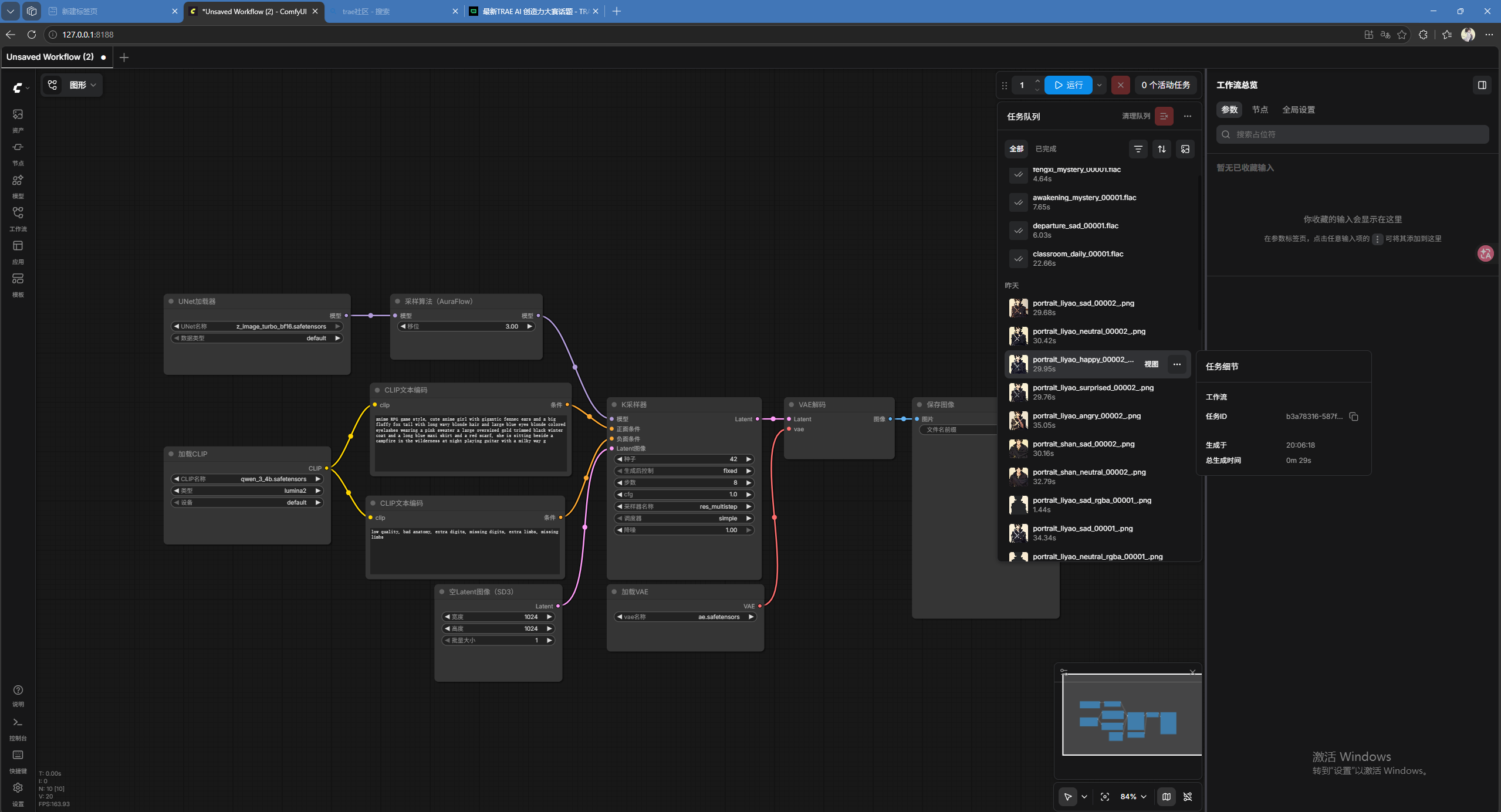The height and width of the screenshot is (812, 1501).
Task: Copy the task ID with copy icon
Action: (x=1354, y=417)
